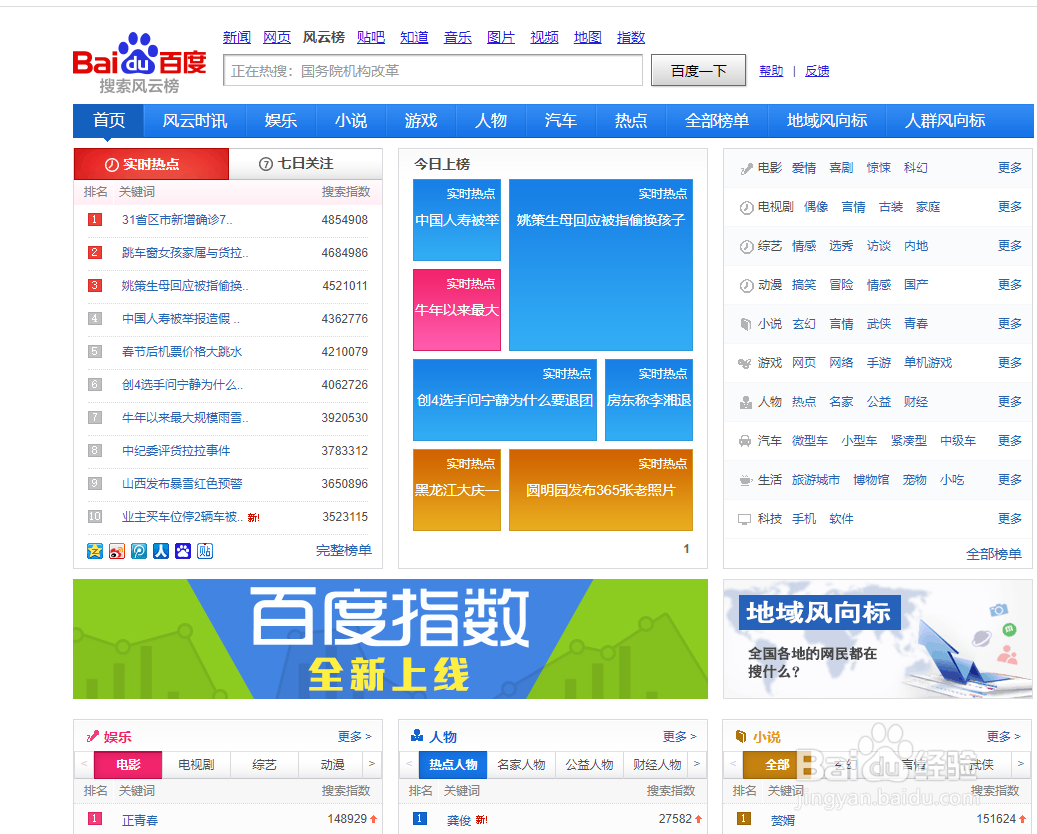
Task: Click the 游戏 category icon
Action: point(745,363)
